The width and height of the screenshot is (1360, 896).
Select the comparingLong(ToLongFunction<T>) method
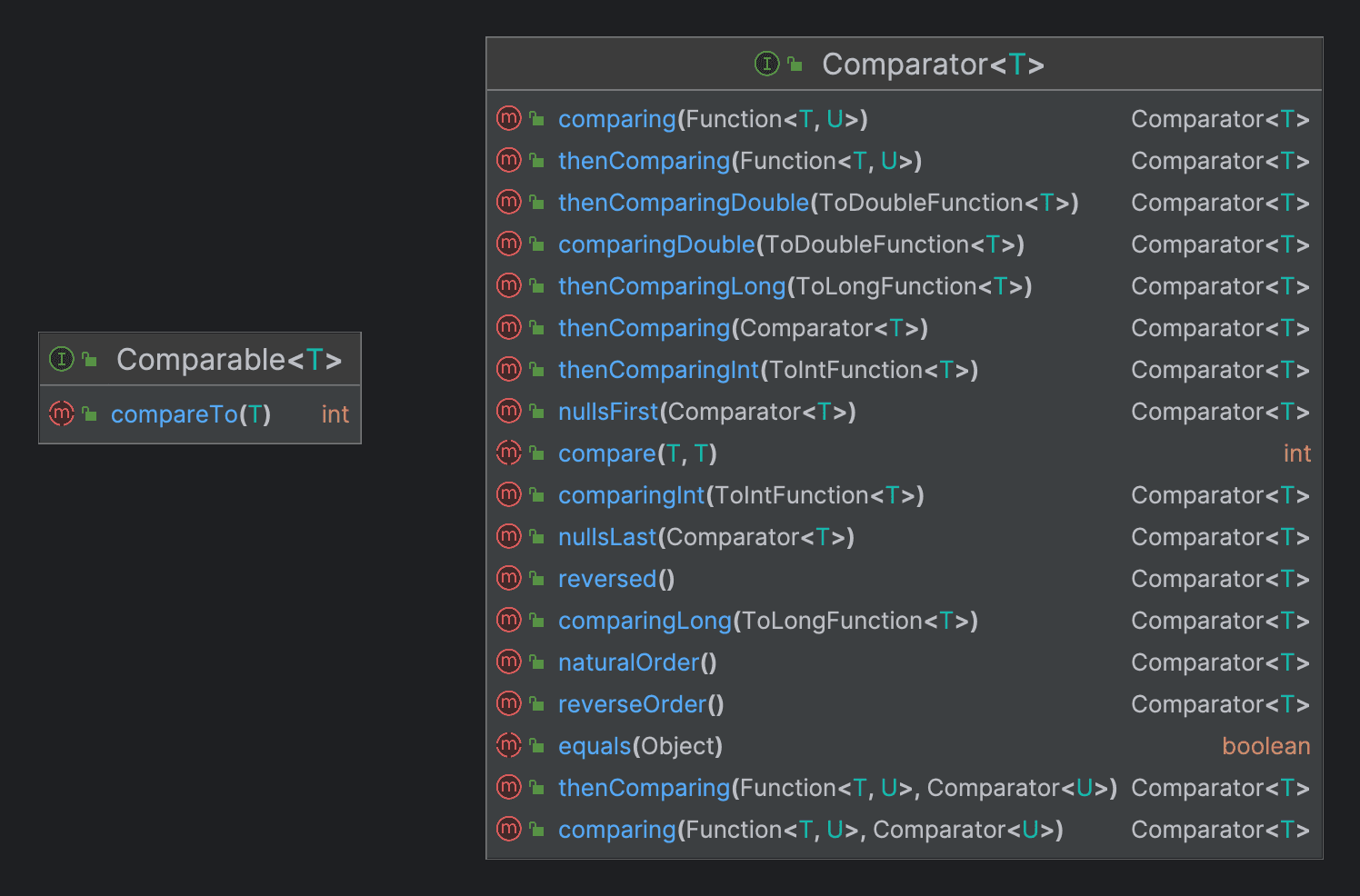766,621
